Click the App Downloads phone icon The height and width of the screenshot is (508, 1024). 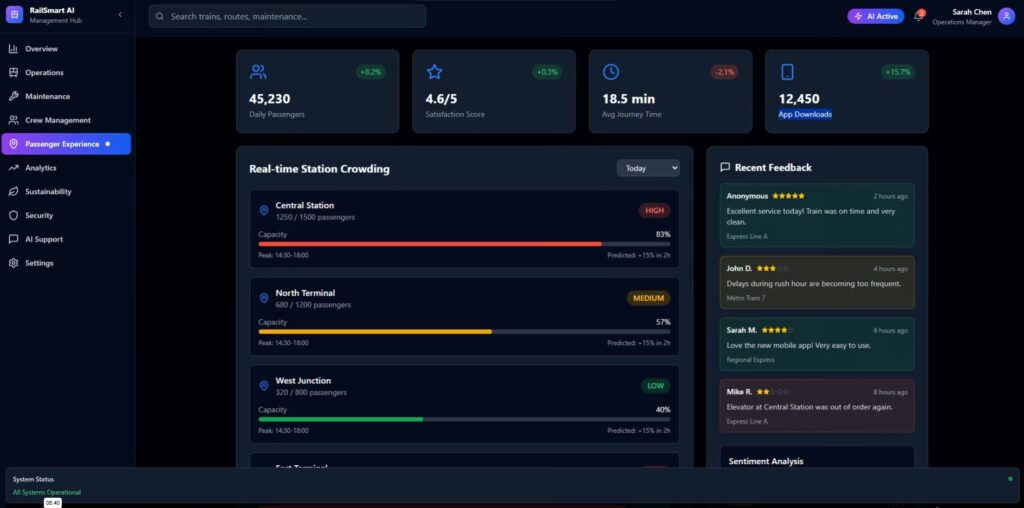[787, 72]
